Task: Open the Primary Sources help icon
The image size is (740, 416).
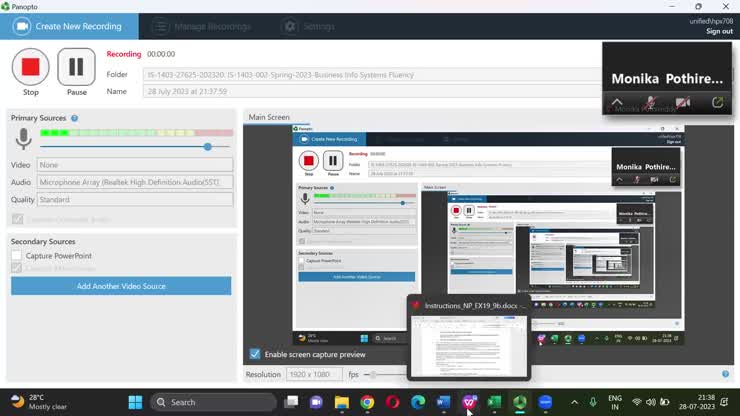Action: (x=74, y=118)
